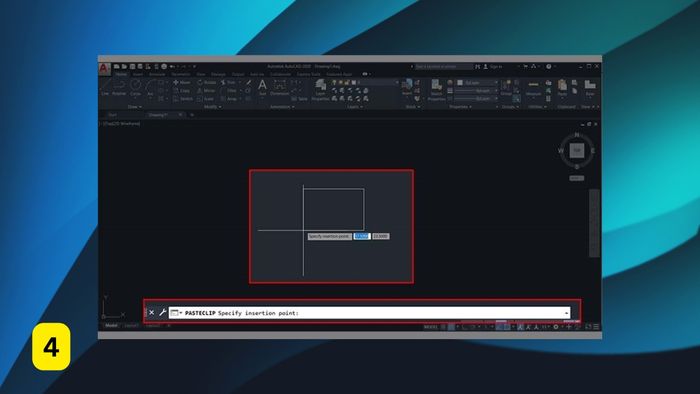Open the ByLayer color dropdown
The height and width of the screenshot is (394, 700).
[x=477, y=83]
